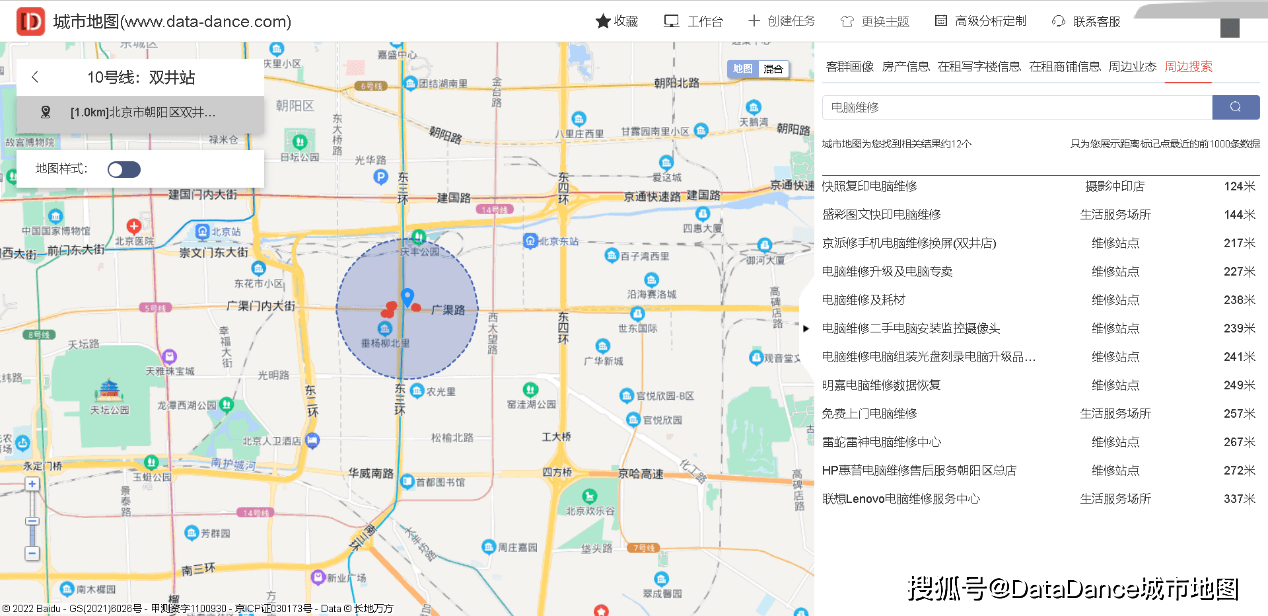Switch map to 地图 view

[742, 69]
